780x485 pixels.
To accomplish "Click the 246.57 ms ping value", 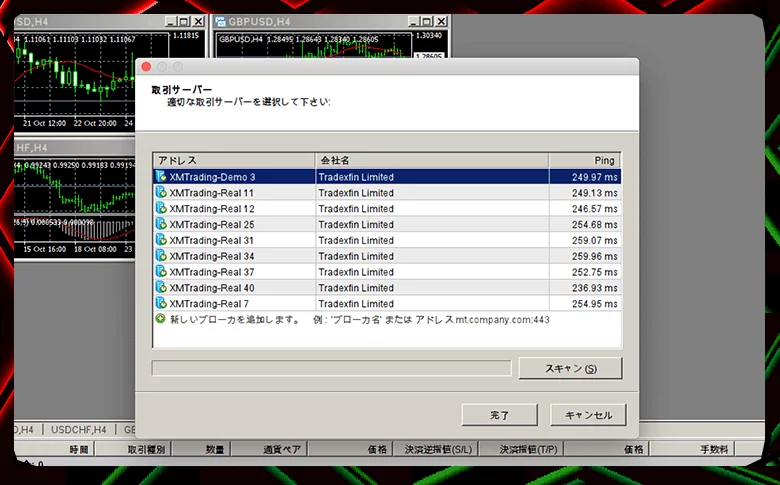I will click(x=594, y=209).
